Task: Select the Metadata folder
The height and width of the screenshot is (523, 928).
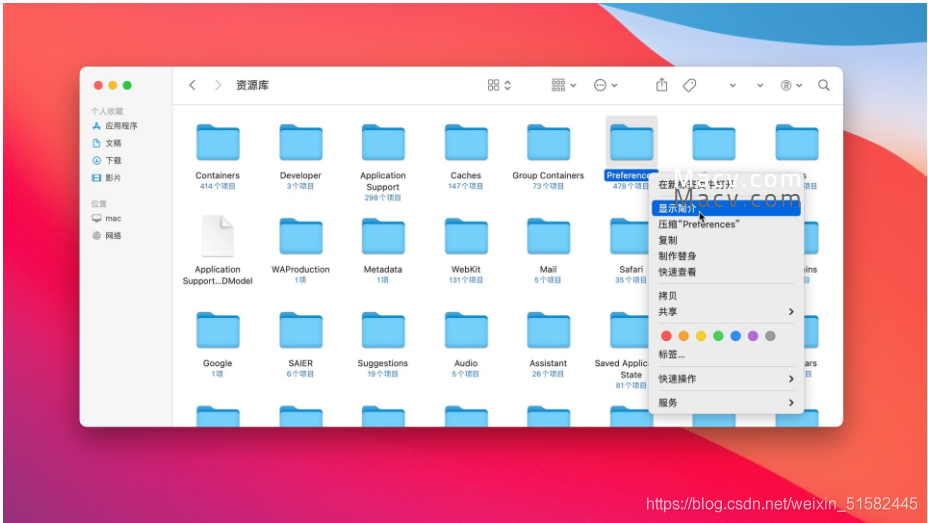Action: [383, 237]
